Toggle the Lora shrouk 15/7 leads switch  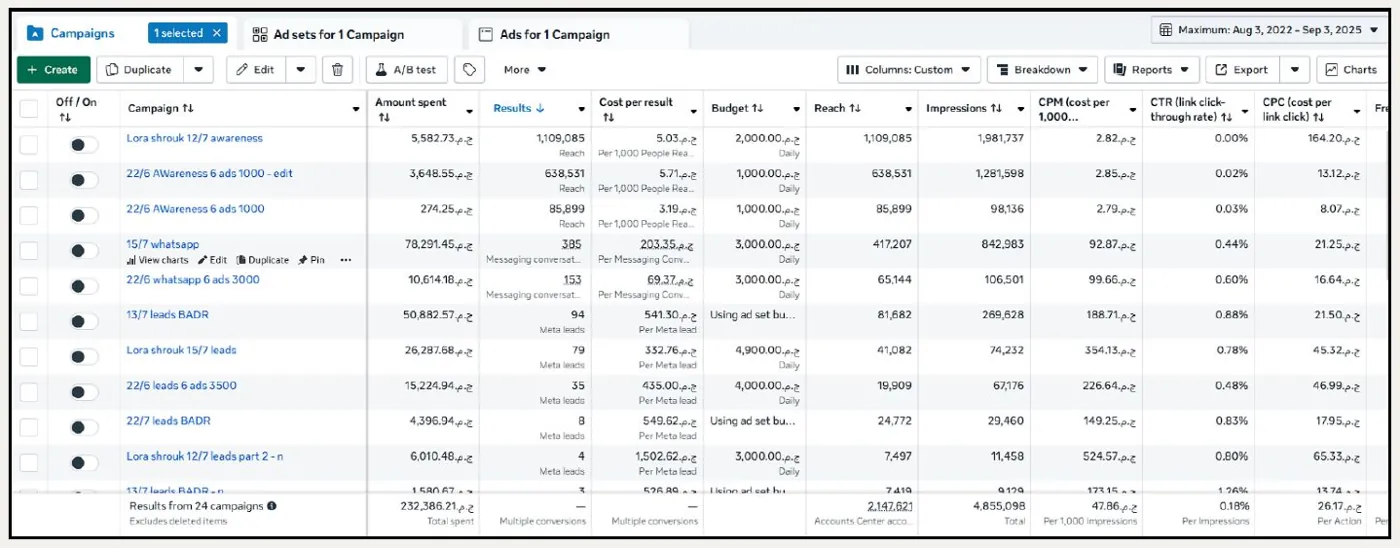[x=84, y=357]
